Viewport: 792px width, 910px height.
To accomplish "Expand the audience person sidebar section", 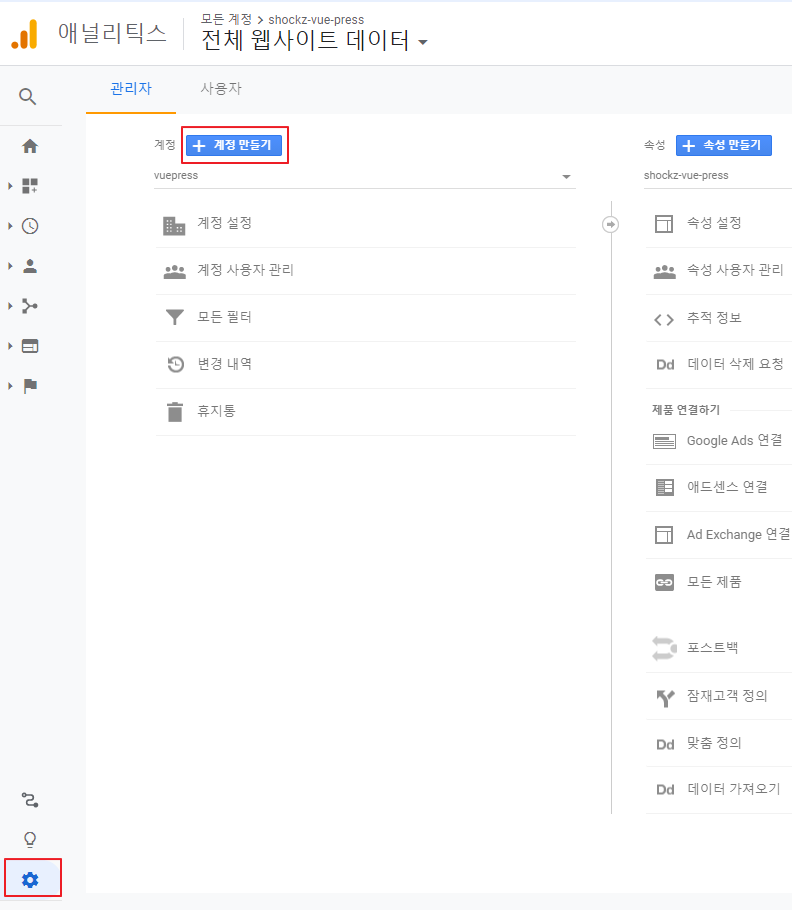I will [x=30, y=266].
